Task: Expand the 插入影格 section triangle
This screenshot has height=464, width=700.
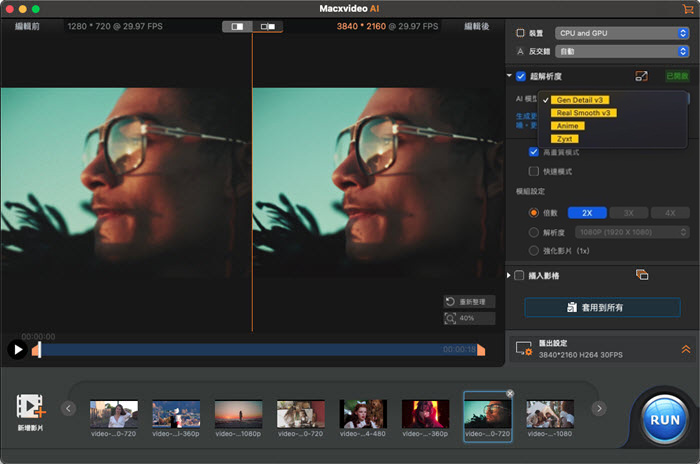Action: coord(509,275)
